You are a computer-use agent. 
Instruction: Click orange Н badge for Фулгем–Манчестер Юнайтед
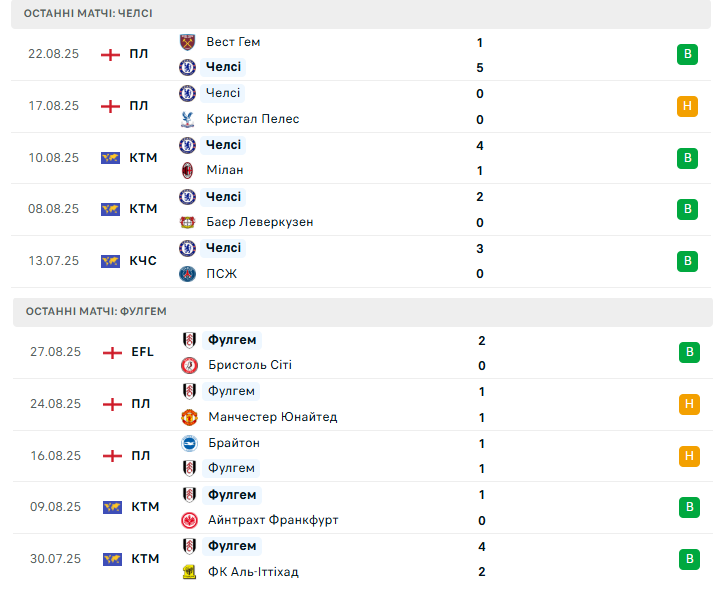(x=688, y=404)
